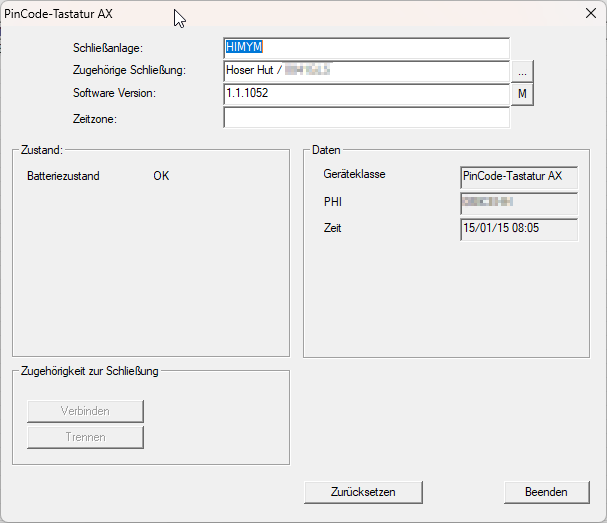Viewport: 607px width, 523px height.
Task: Click the Batteriezustand label
Action: point(63,176)
